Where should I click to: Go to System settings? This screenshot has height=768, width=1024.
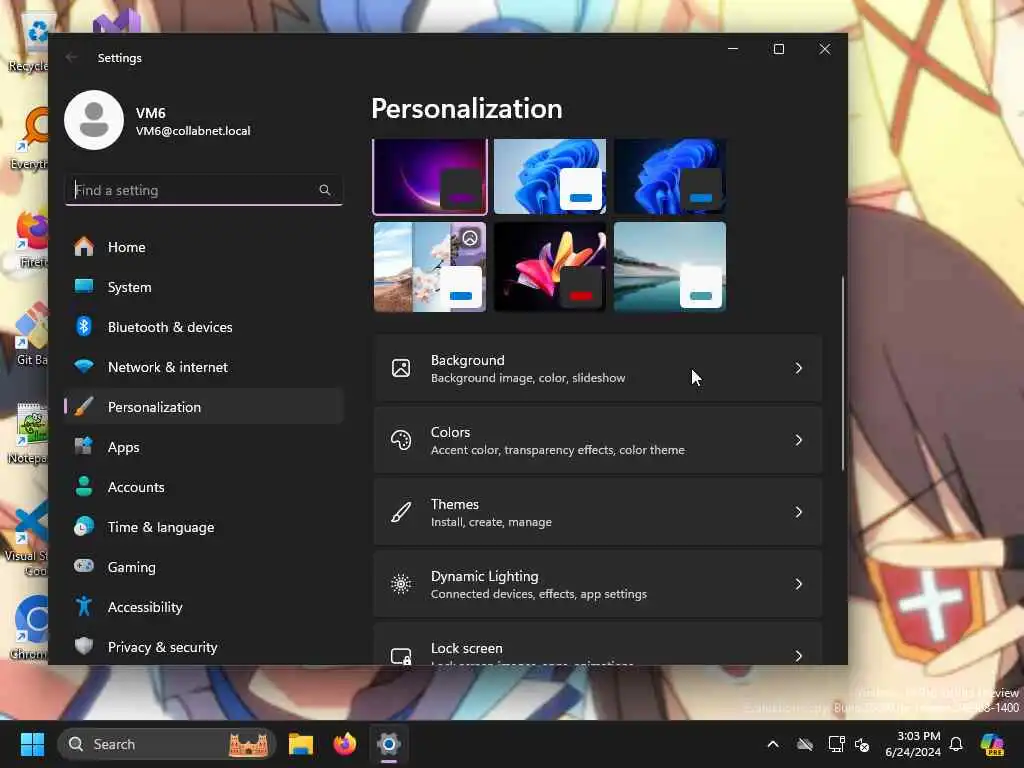tap(204, 287)
